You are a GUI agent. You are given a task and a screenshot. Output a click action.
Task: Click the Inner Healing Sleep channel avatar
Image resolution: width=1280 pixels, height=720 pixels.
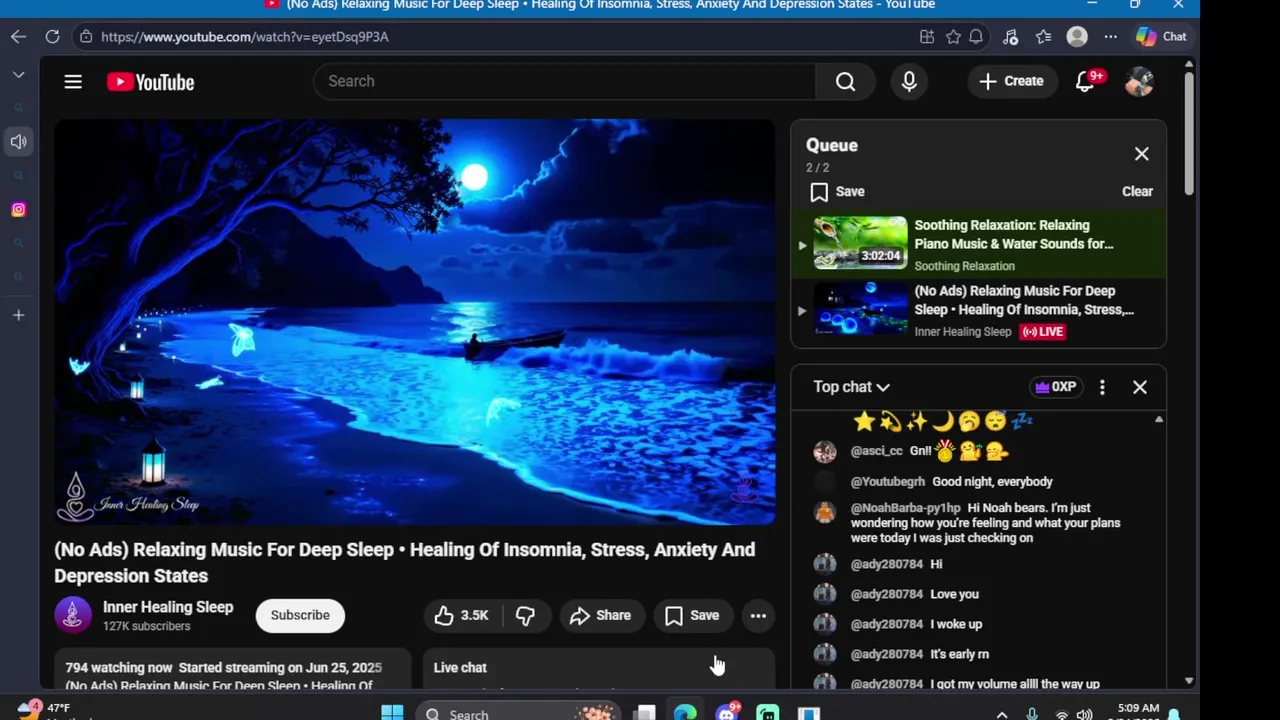73,615
